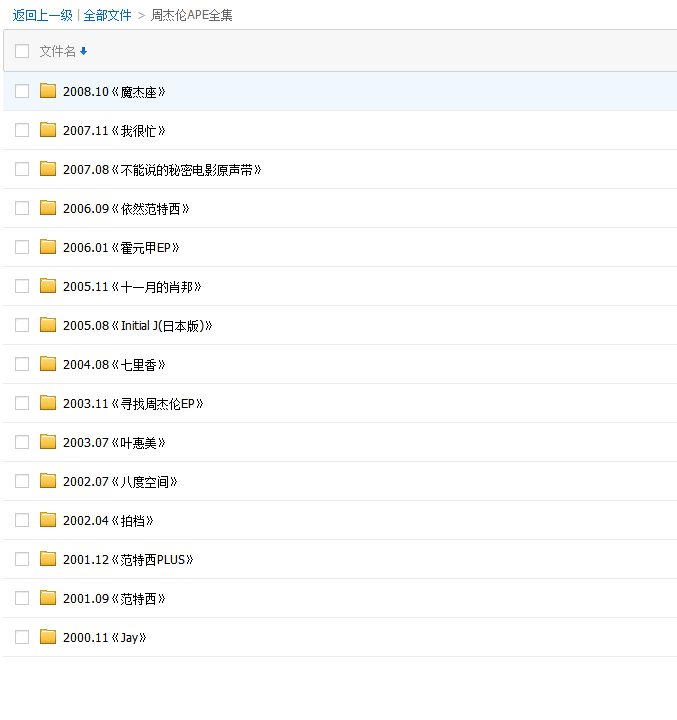Open folder name 2005.11《十一月的肖邦》
The image size is (677, 720).
[132, 287]
